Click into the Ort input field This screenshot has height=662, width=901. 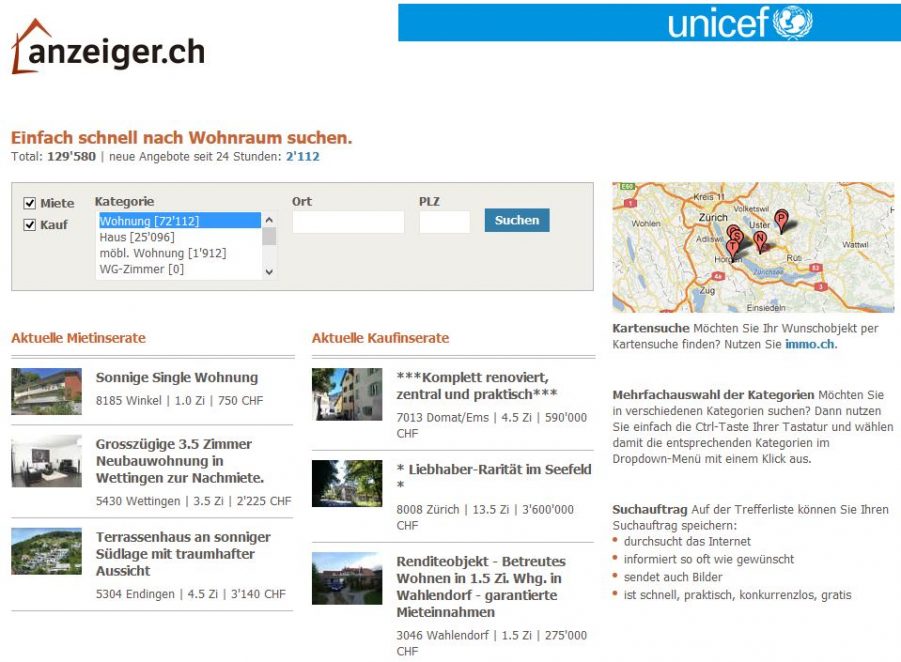347,222
